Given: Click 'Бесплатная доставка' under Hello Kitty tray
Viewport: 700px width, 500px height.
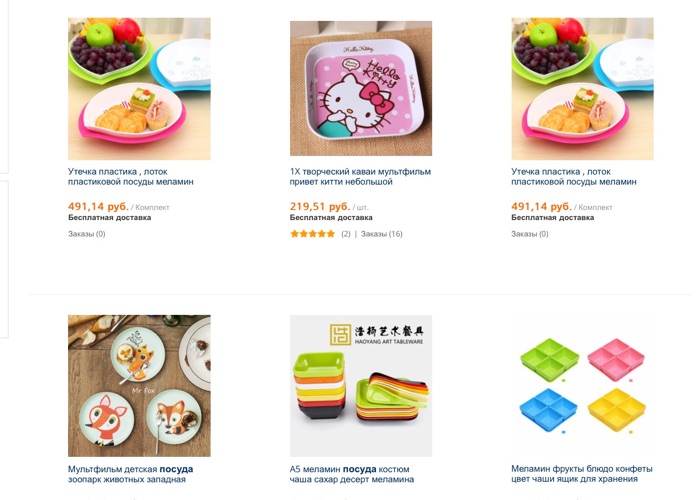Looking at the screenshot, I should click(x=331, y=218).
